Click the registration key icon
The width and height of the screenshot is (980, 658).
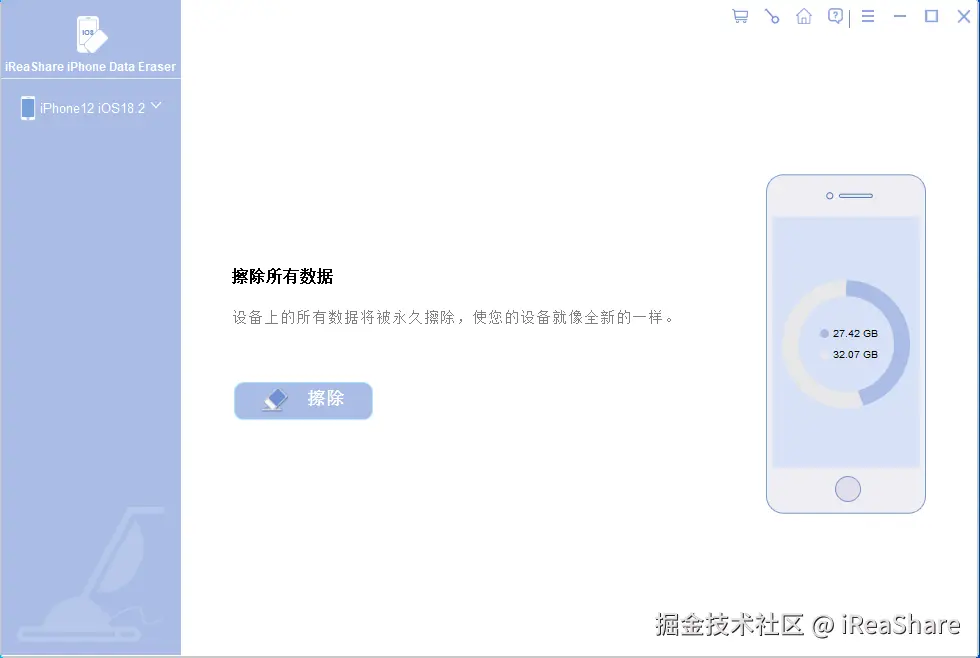[771, 16]
